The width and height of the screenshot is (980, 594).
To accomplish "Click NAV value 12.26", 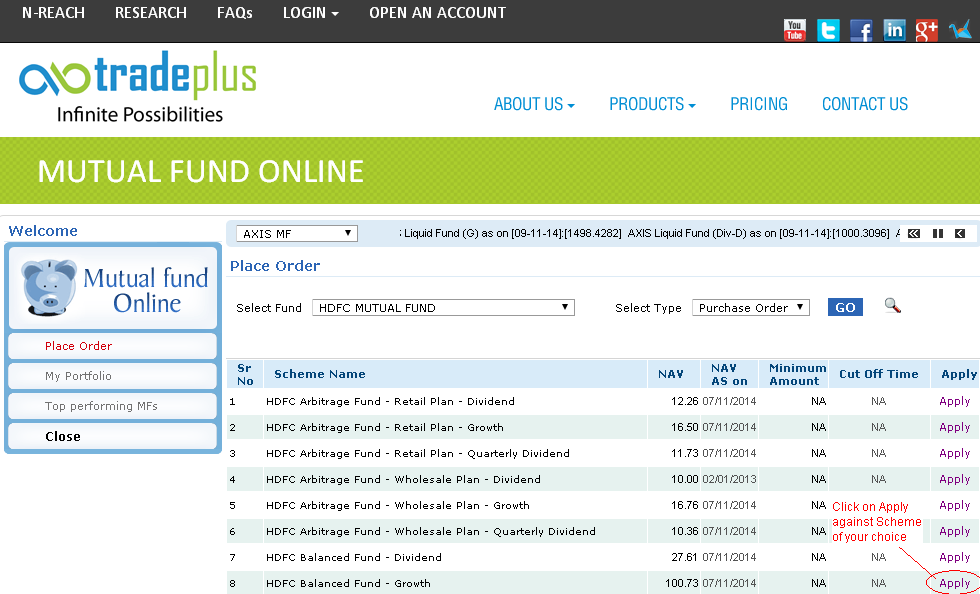I will click(x=684, y=401).
